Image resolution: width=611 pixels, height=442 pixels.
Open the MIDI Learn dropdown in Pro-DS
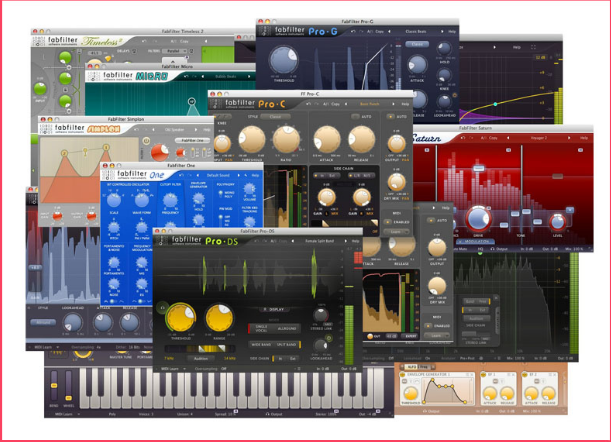click(x=173, y=368)
